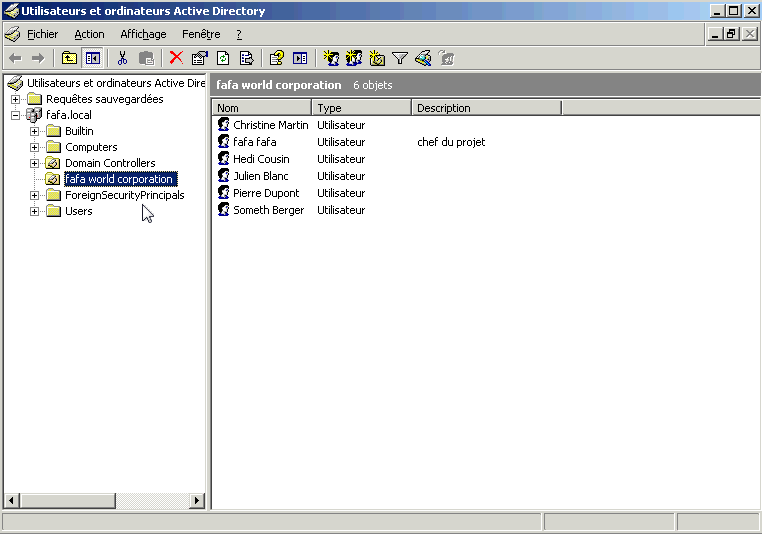Sort by the Type column header
This screenshot has width=762, height=534.
click(x=362, y=108)
